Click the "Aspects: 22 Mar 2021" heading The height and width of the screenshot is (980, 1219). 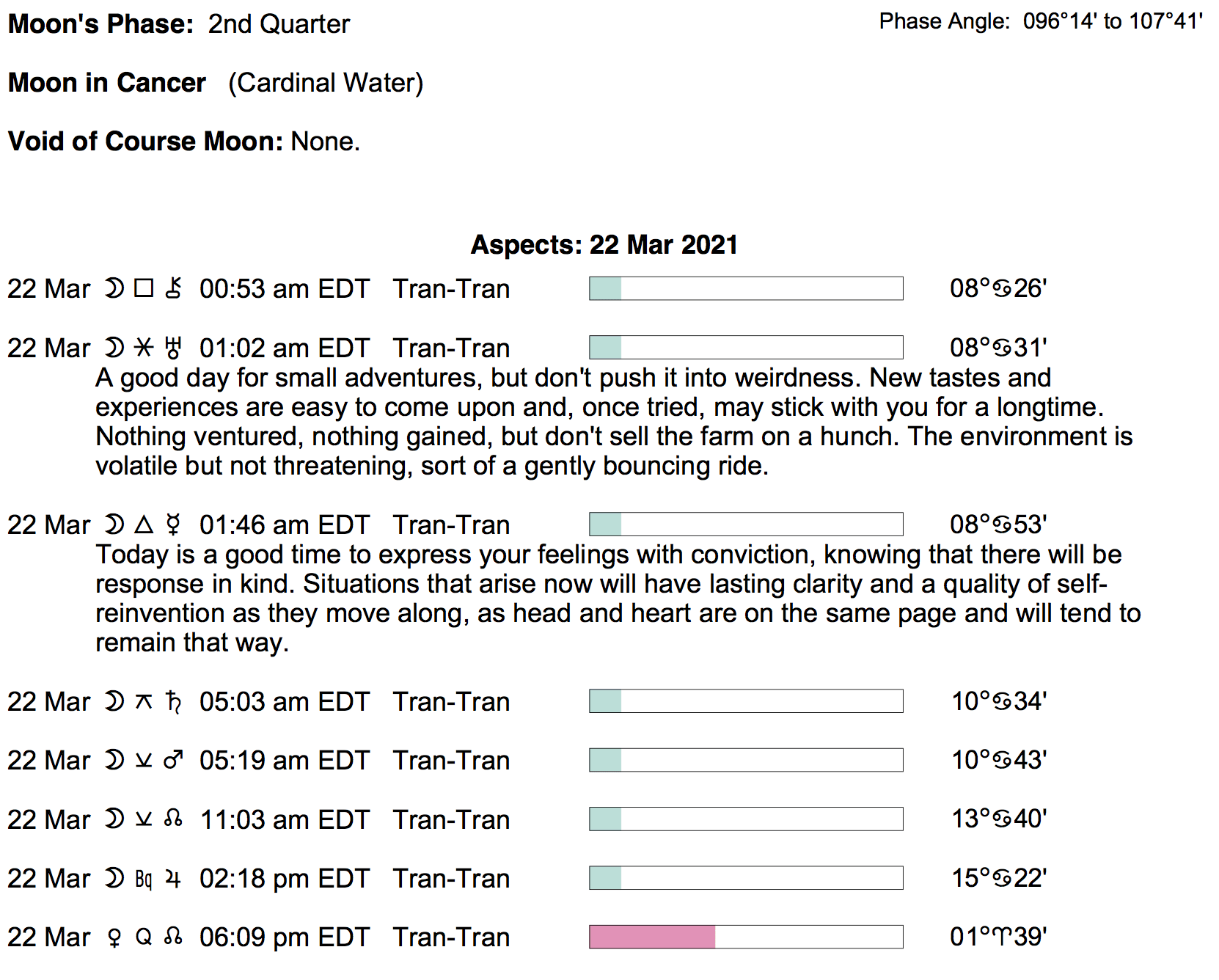[x=604, y=245]
